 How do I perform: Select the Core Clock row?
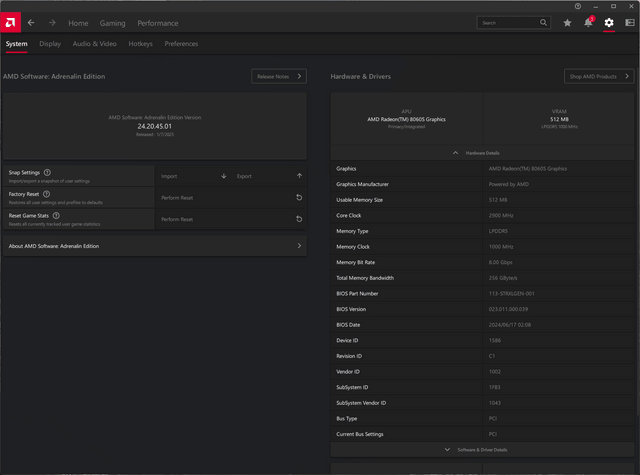tap(482, 215)
